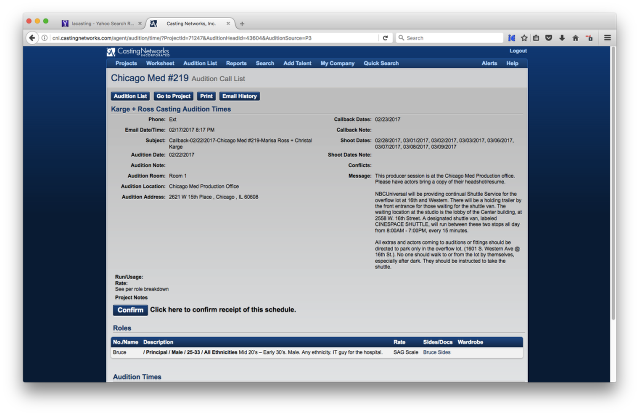Screen dimensions: 640x416
Task: Click the red badge extension icon
Action: [x=589, y=38]
